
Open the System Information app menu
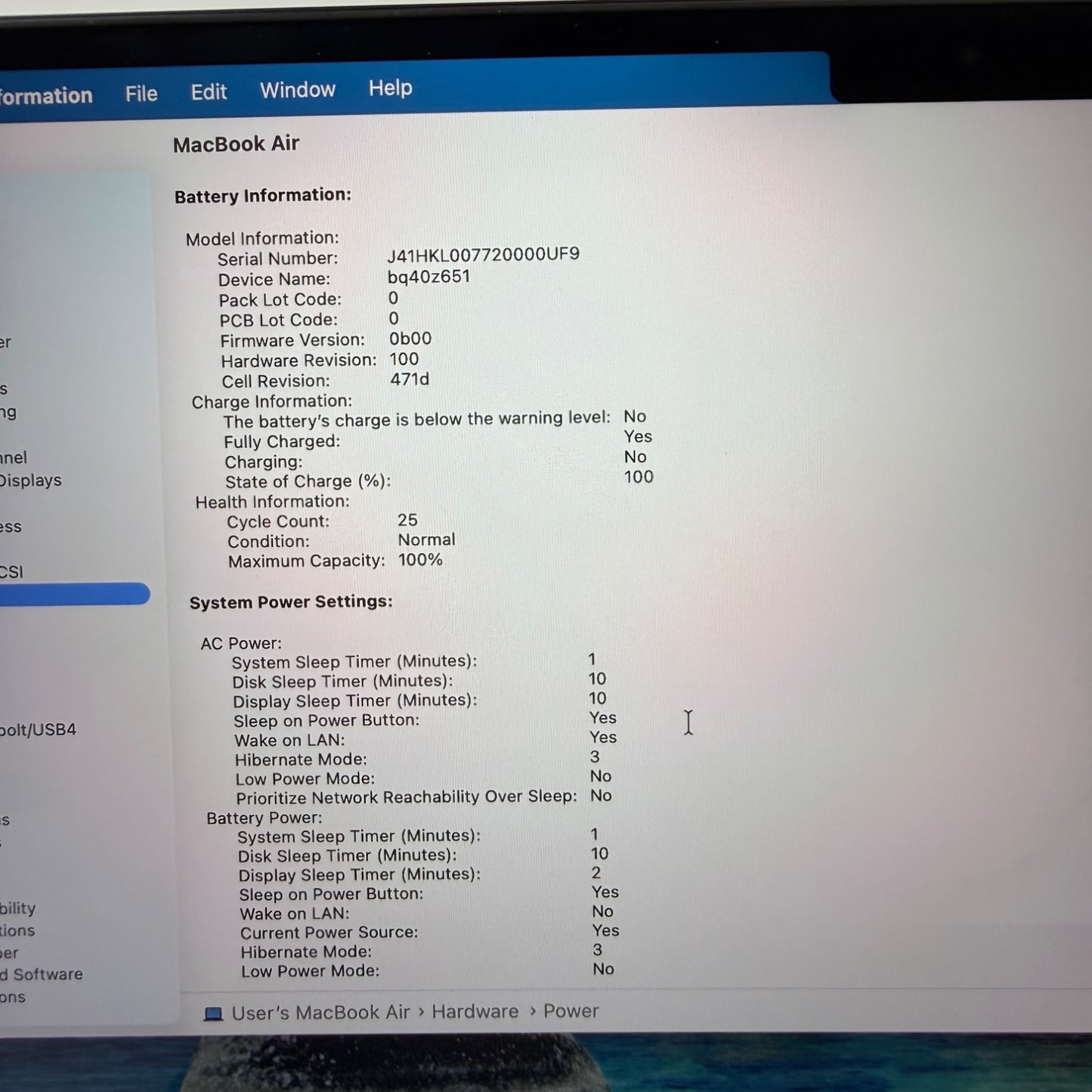point(46,96)
